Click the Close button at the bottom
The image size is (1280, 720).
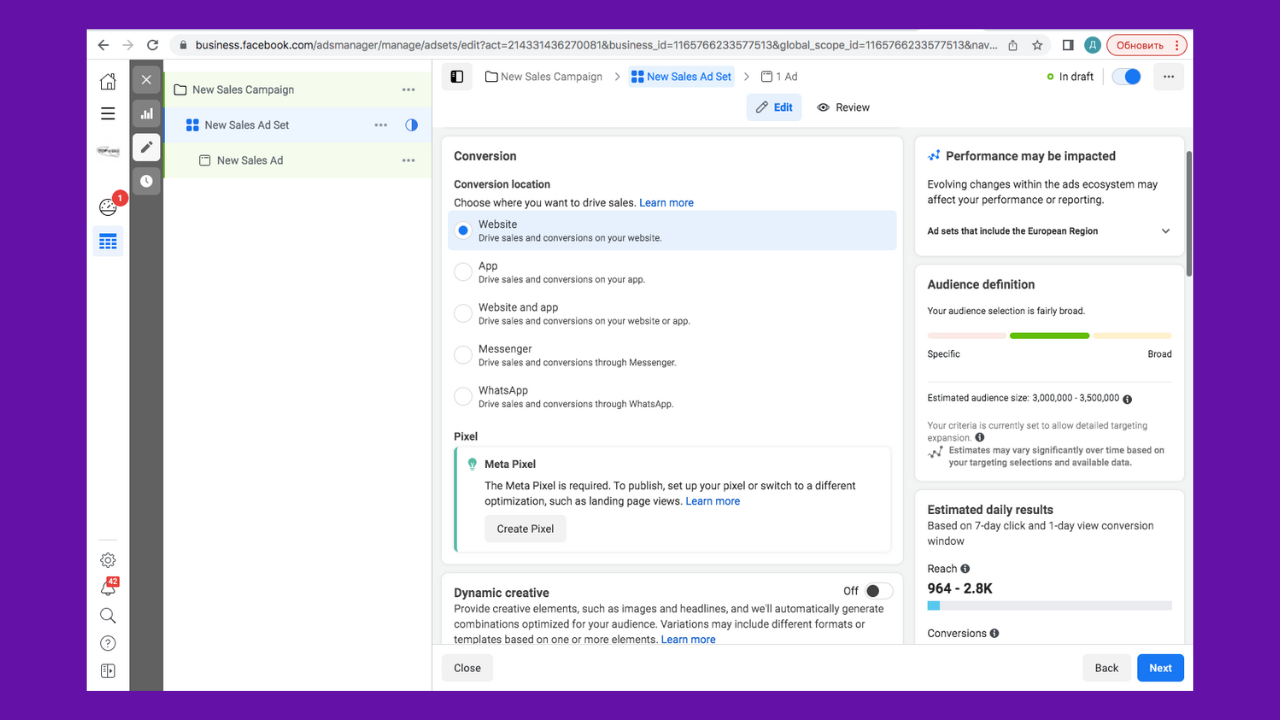pyautogui.click(x=467, y=668)
